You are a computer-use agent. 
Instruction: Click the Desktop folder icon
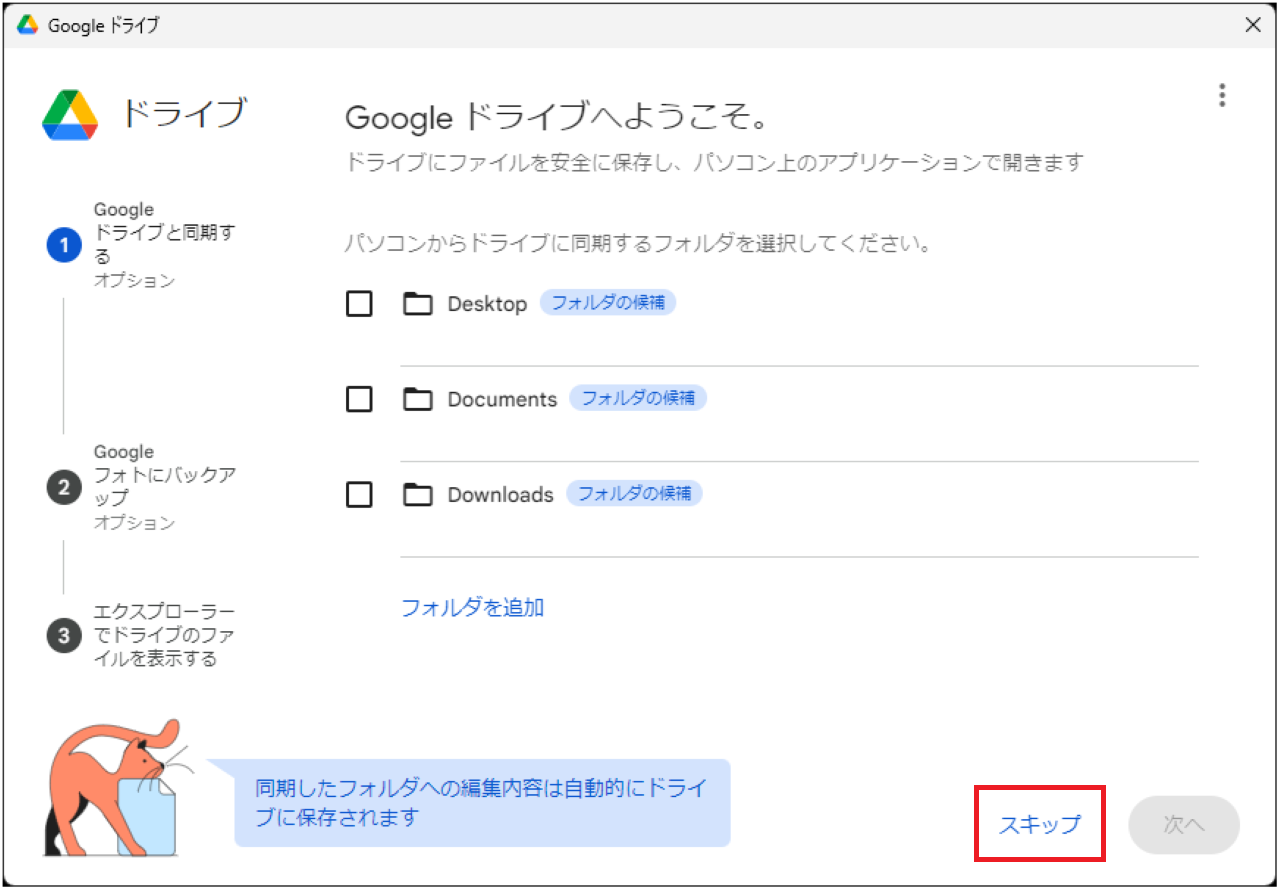point(417,304)
